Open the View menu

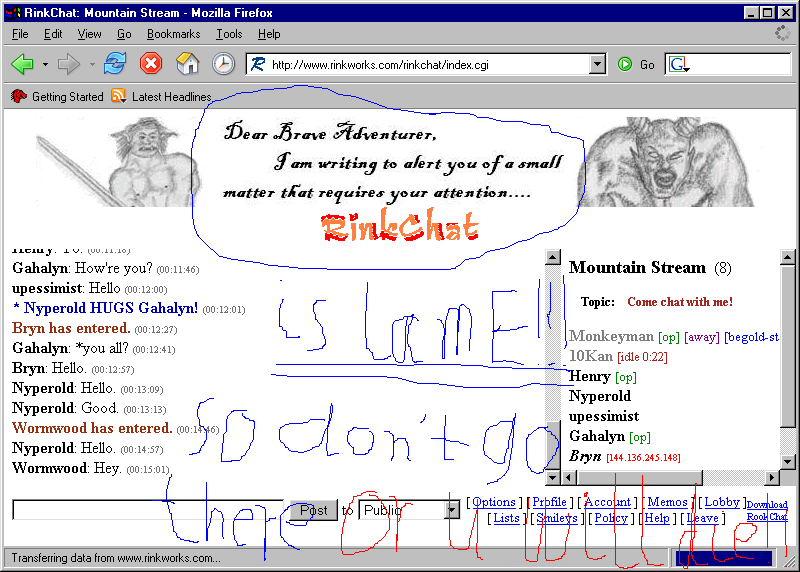[89, 34]
